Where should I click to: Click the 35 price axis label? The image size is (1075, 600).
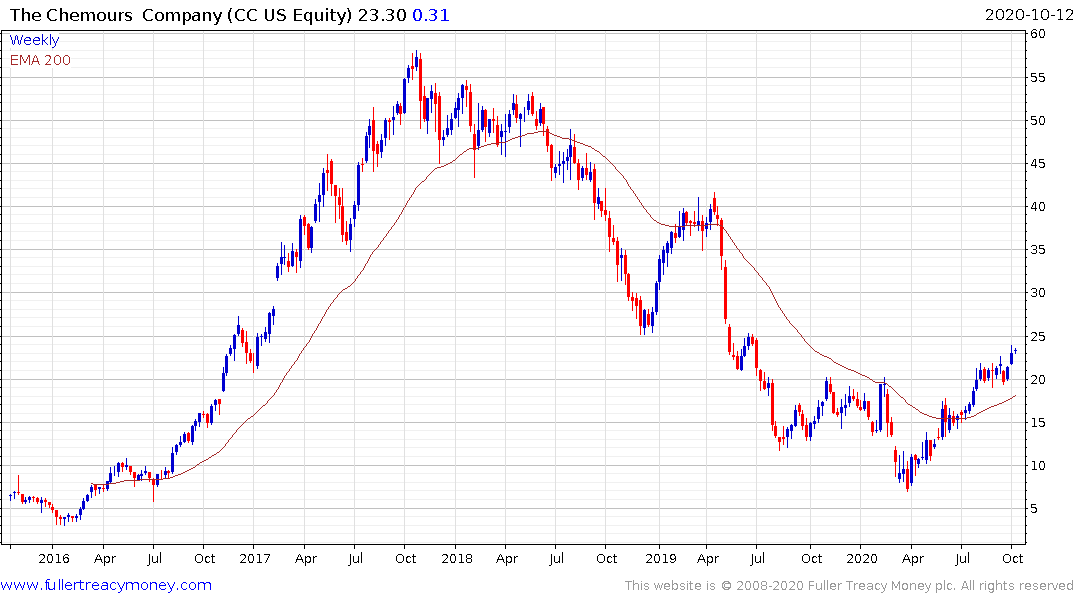click(1038, 250)
